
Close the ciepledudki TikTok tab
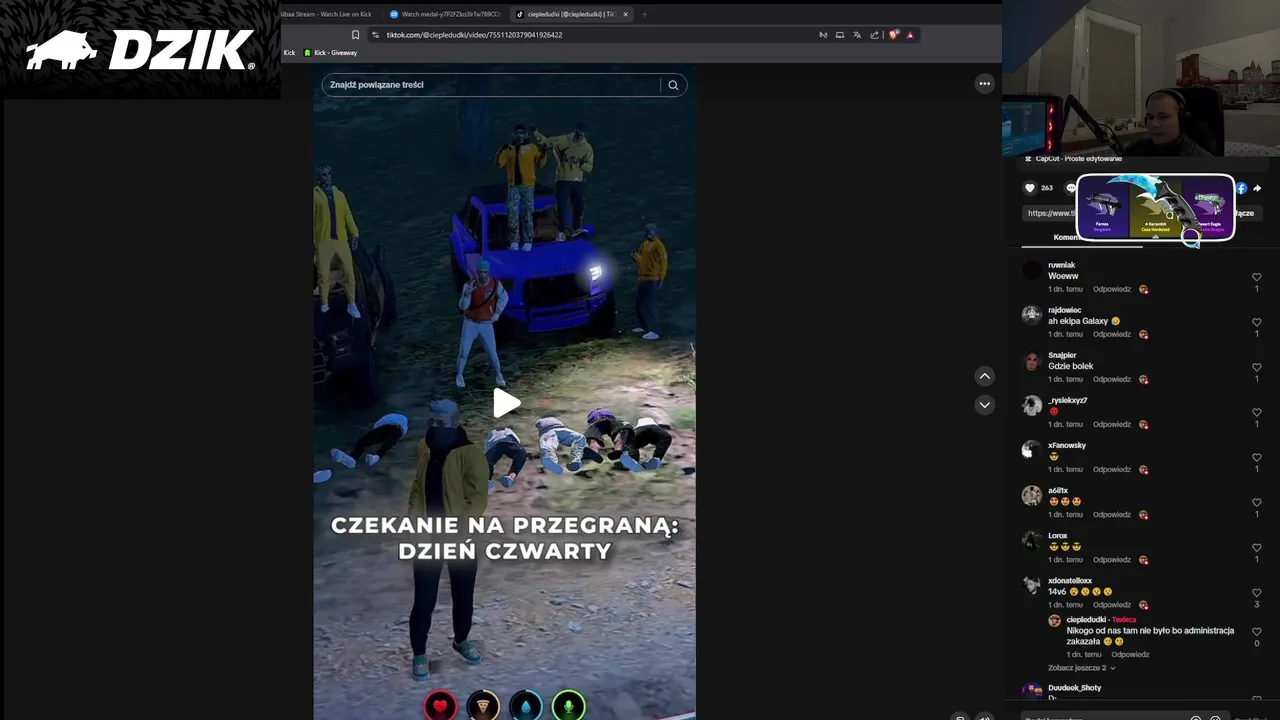[626, 14]
